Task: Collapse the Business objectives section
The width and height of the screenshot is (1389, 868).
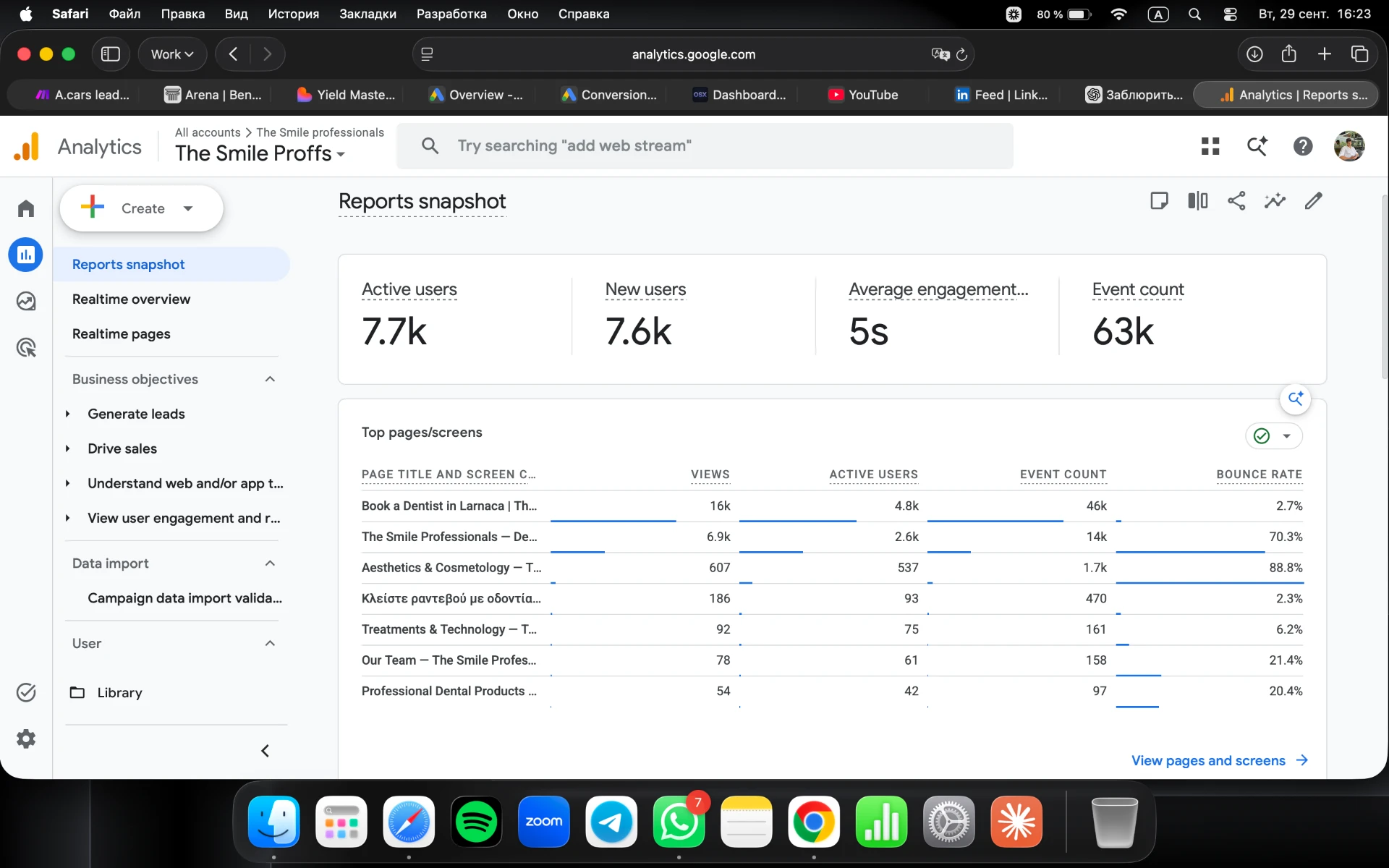Action: tap(270, 379)
